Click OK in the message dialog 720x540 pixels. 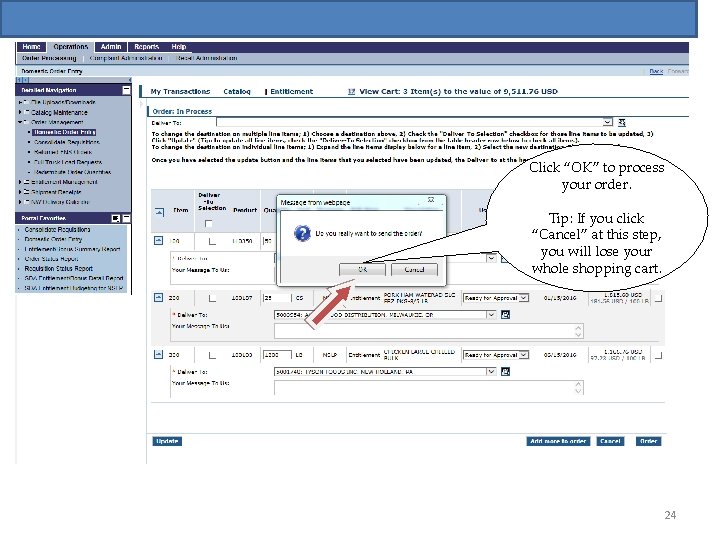point(362,270)
